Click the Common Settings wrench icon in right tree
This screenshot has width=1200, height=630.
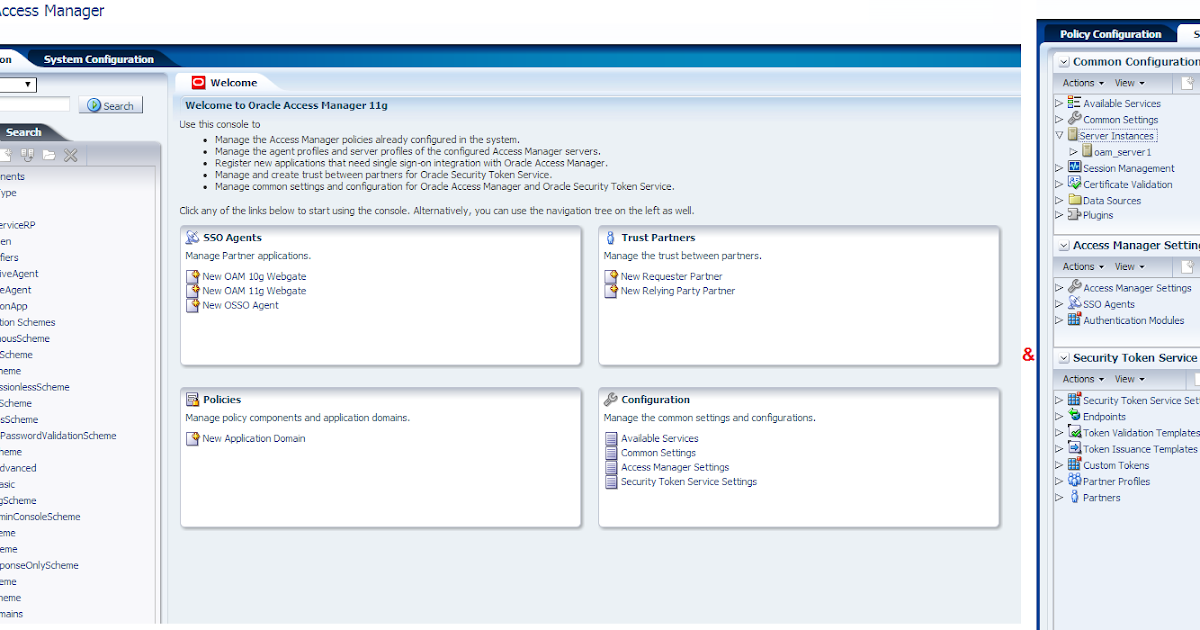tap(1074, 119)
